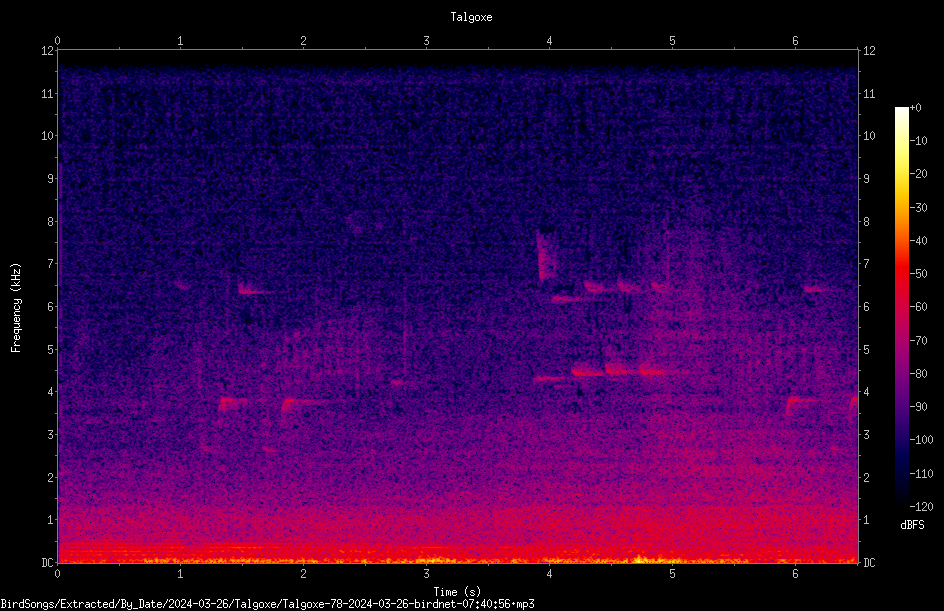This screenshot has height=611, width=944.
Task: Click the bright low-frequency peak near 4.7 seconds
Action: coord(640,559)
